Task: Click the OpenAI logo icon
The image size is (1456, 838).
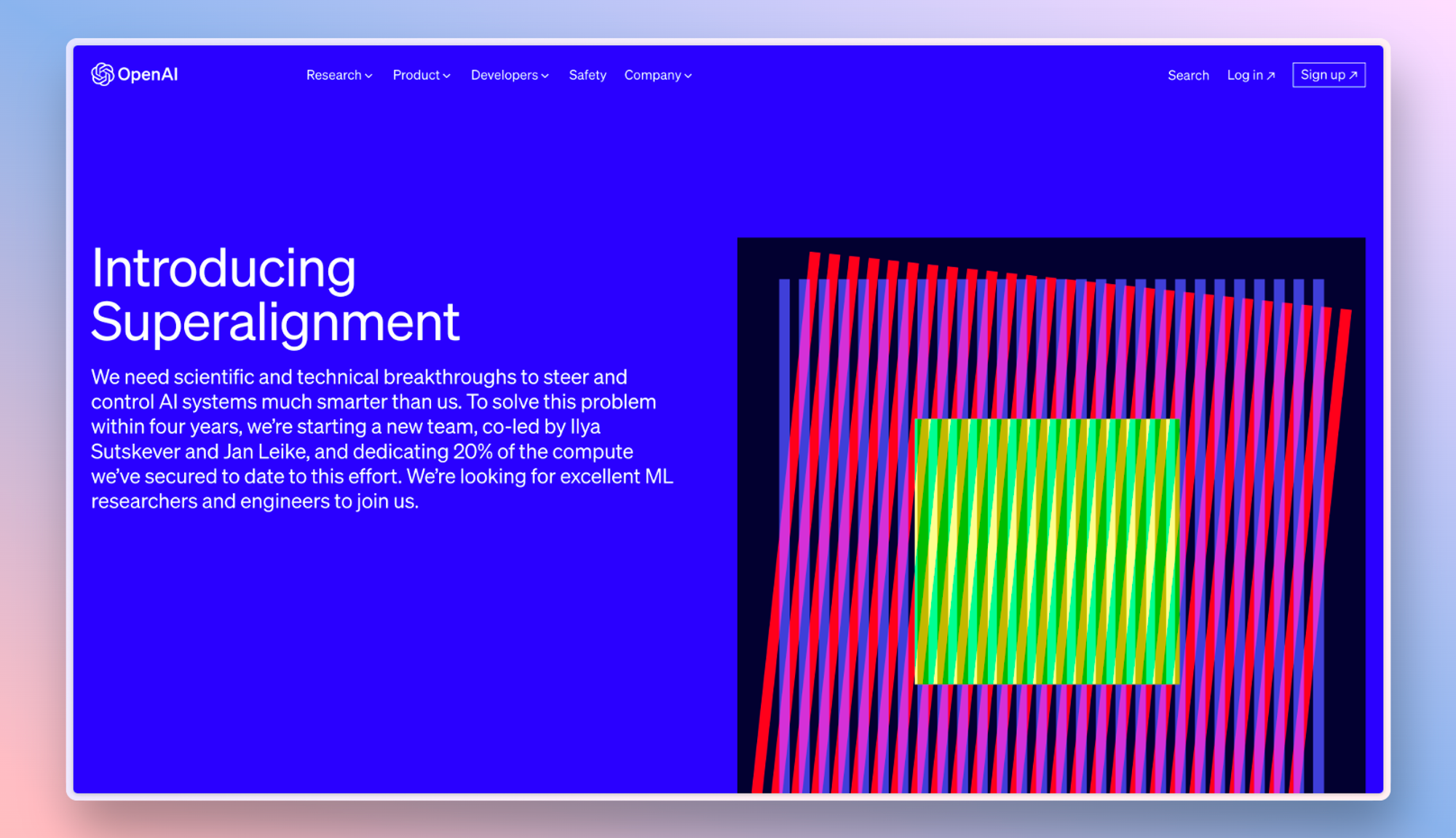Action: point(103,74)
